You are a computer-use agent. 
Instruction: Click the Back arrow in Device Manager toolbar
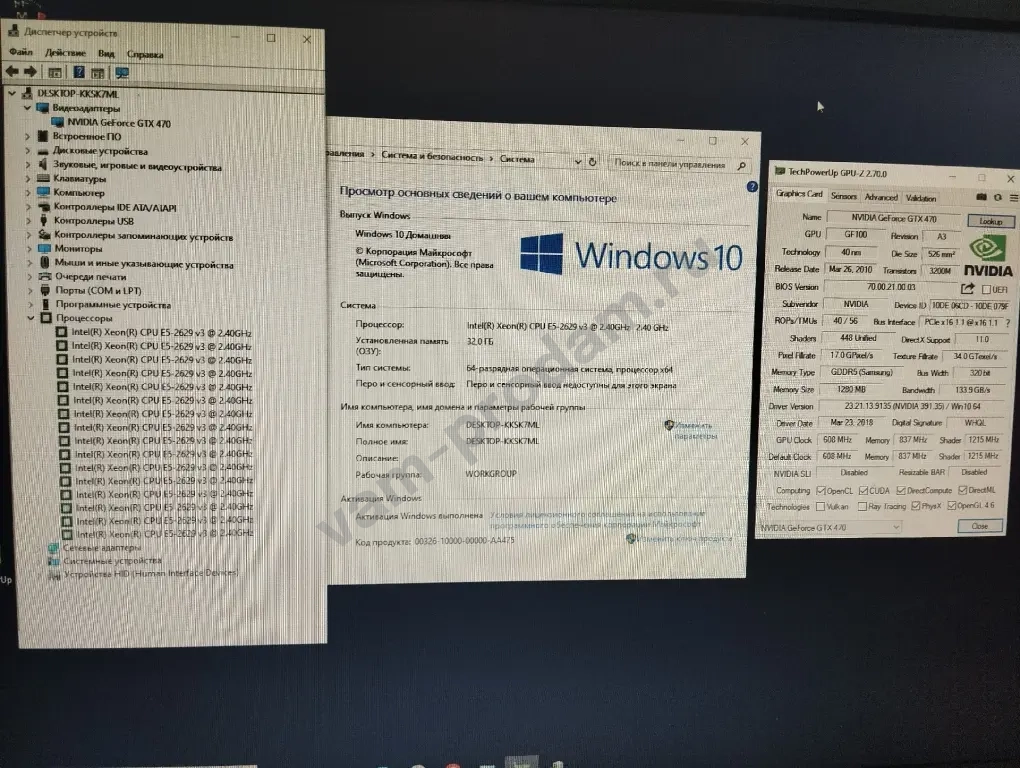[x=12, y=71]
